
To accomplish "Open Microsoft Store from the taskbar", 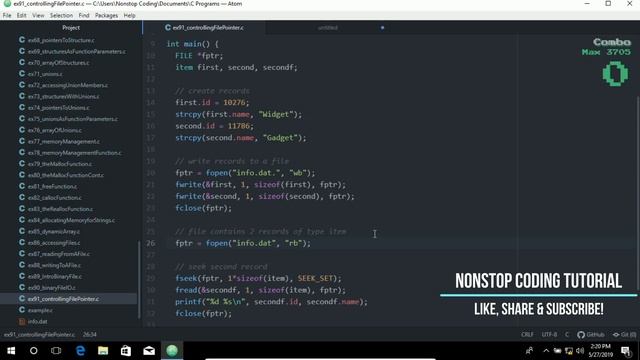I will tap(126, 351).
